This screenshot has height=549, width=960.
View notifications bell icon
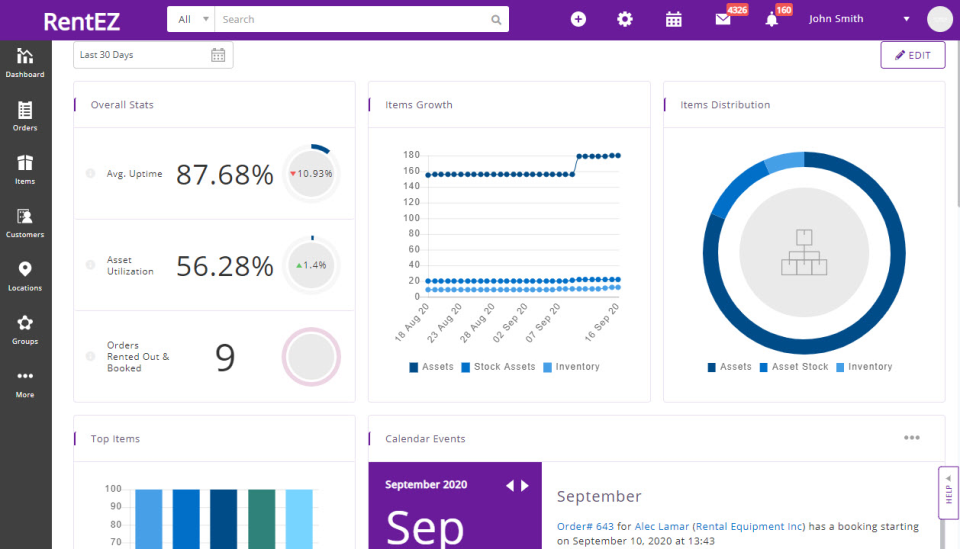(772, 19)
